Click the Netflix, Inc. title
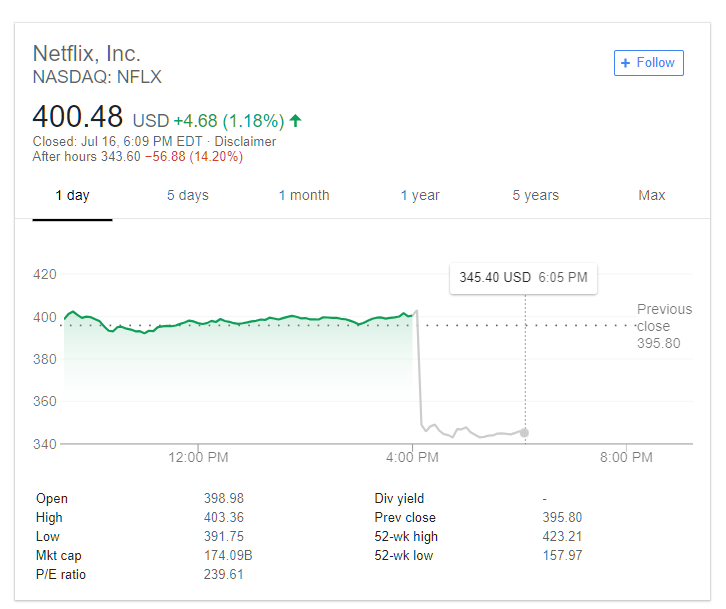 [87, 54]
